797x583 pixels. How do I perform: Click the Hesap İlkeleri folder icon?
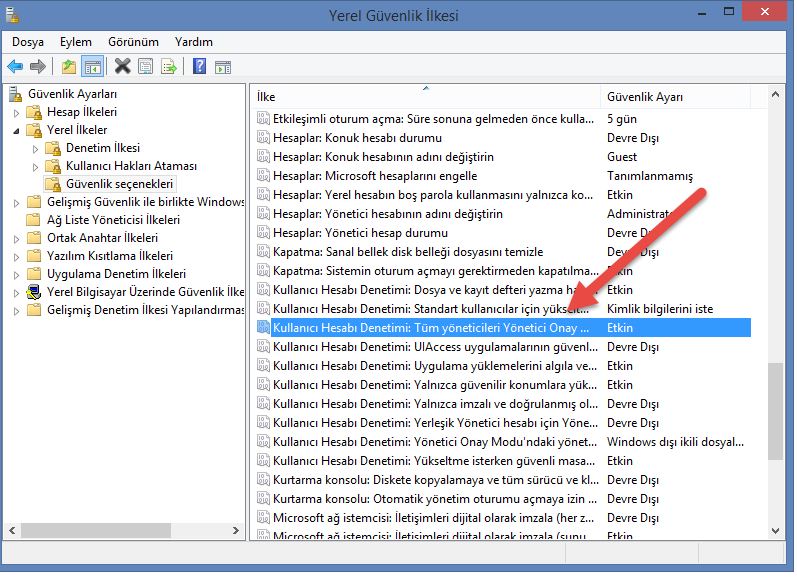[34, 112]
